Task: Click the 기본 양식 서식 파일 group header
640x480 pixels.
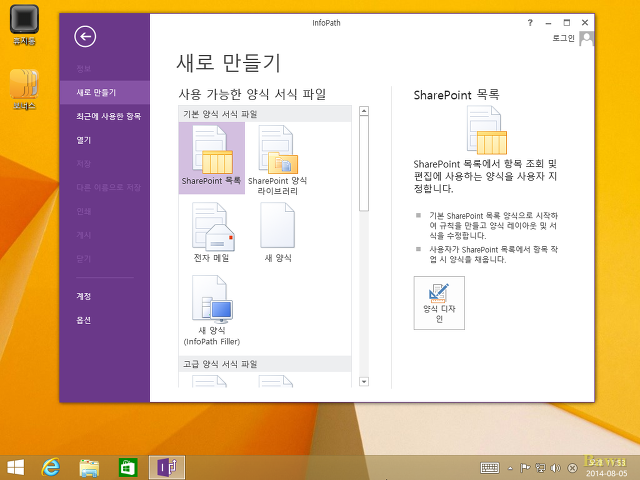Action: [265, 114]
